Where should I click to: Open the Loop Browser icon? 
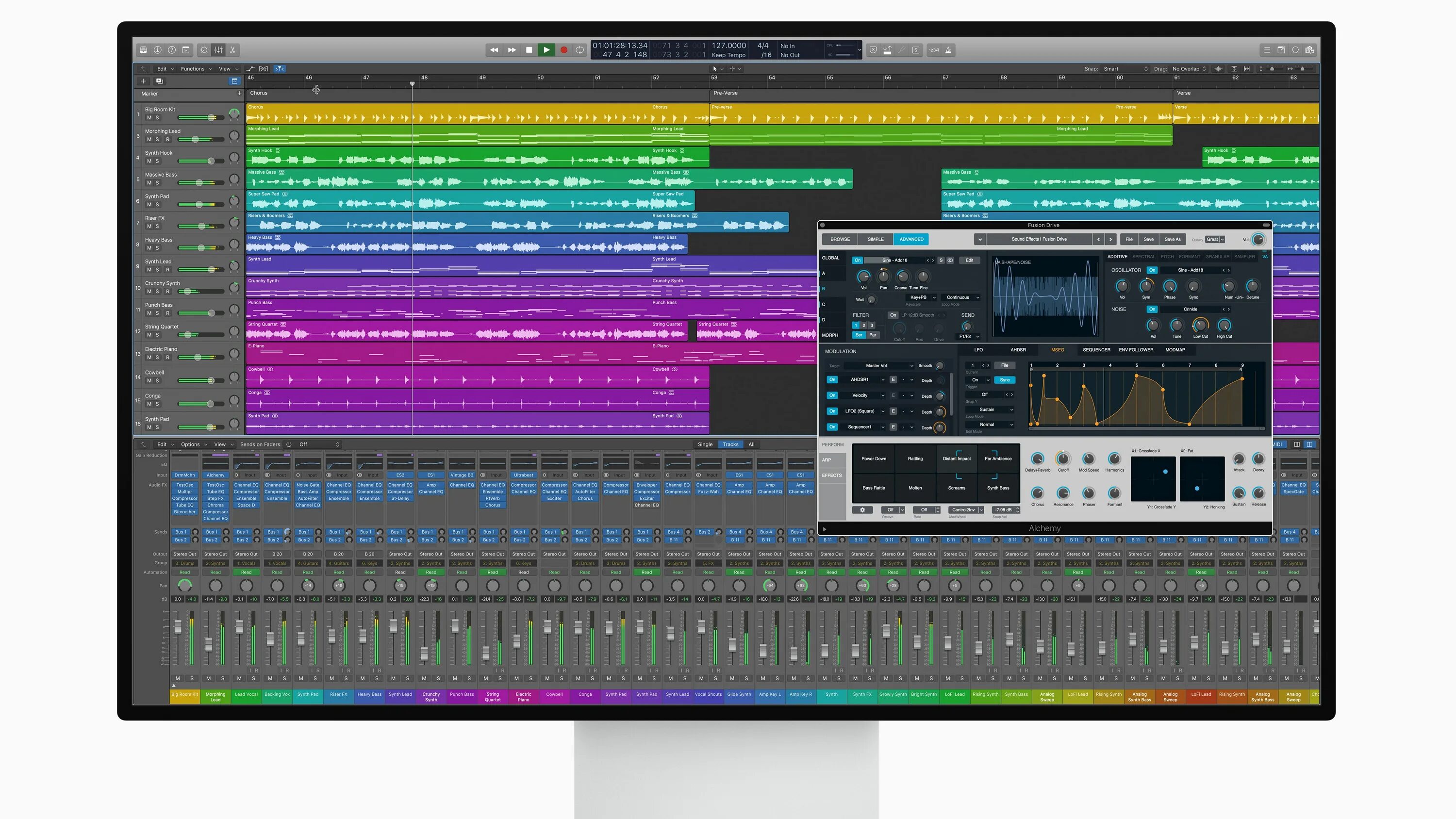click(1295, 50)
